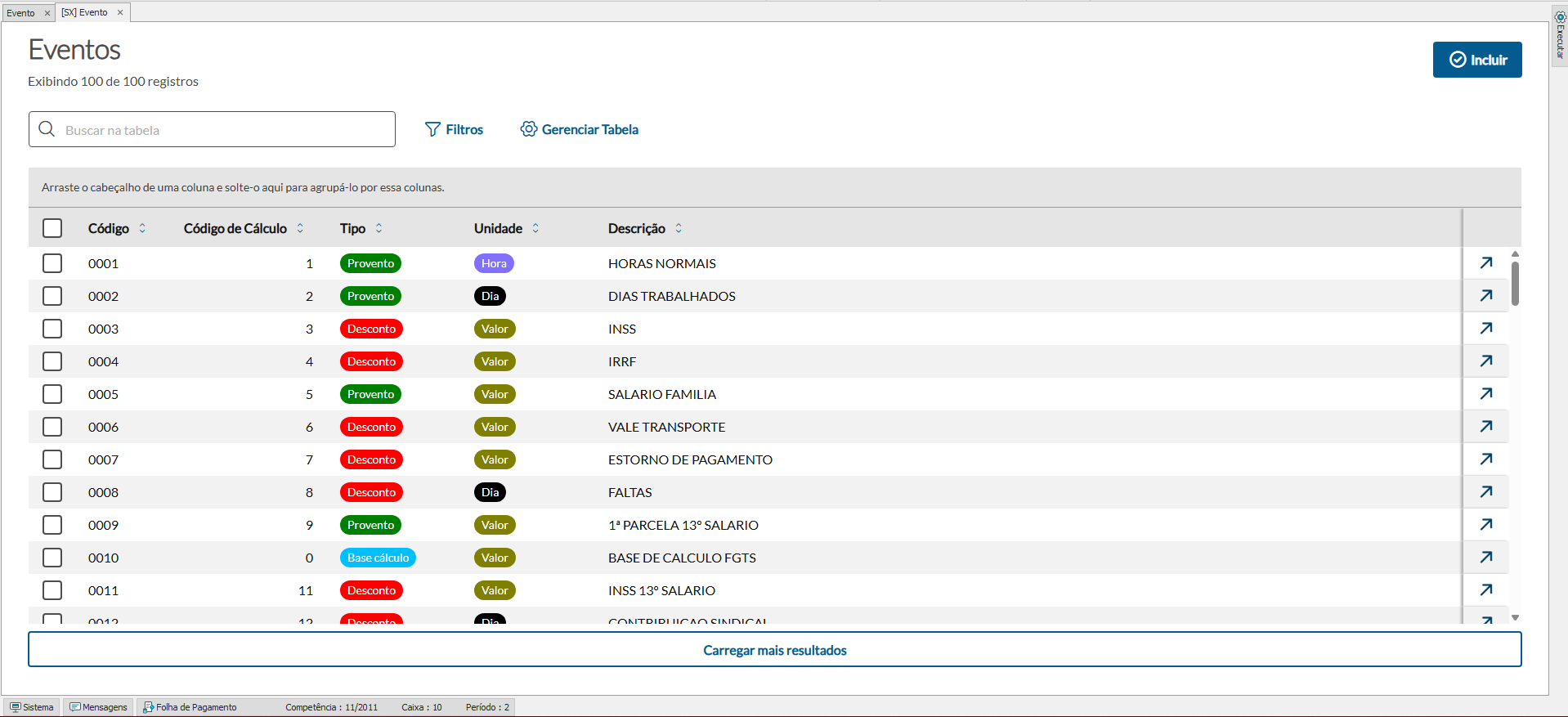
Task: Open ESTORNO DE PAGAMENTO row arrow icon
Action: (1486, 459)
